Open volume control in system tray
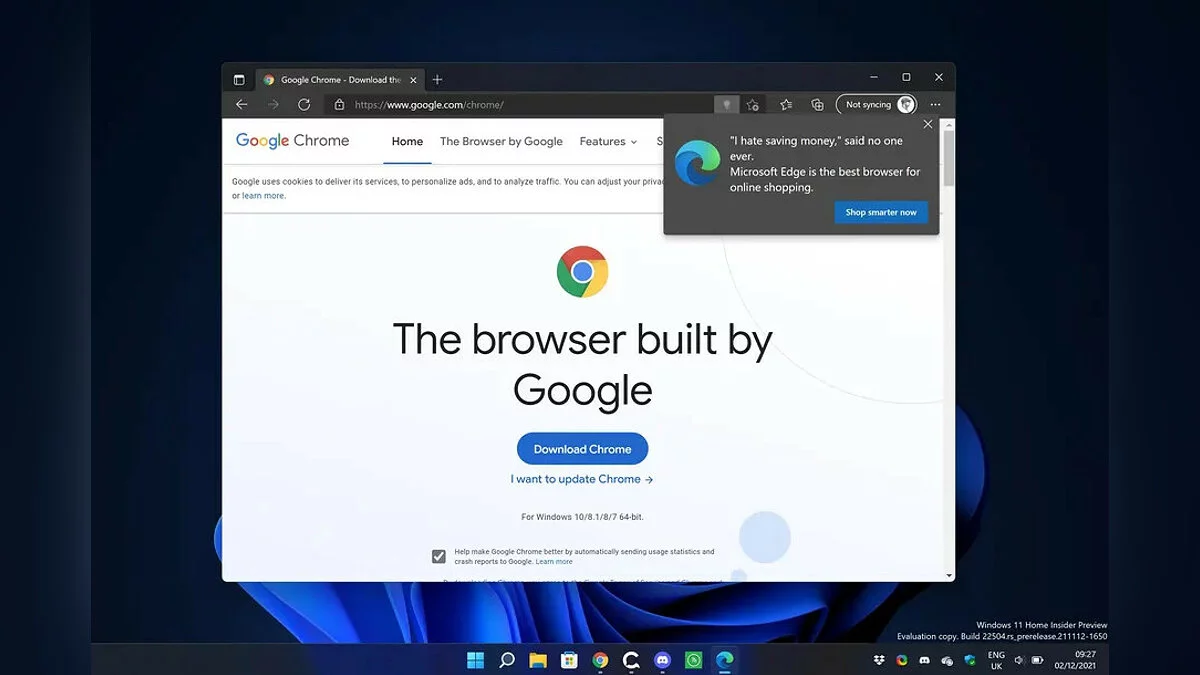This screenshot has height=675, width=1200. (x=1018, y=660)
